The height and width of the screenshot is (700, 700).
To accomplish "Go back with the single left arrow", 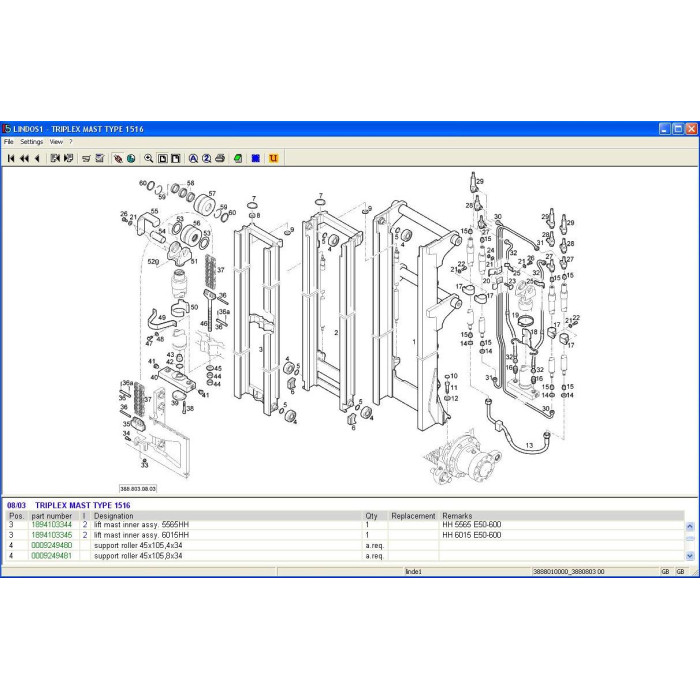I will pos(38,158).
